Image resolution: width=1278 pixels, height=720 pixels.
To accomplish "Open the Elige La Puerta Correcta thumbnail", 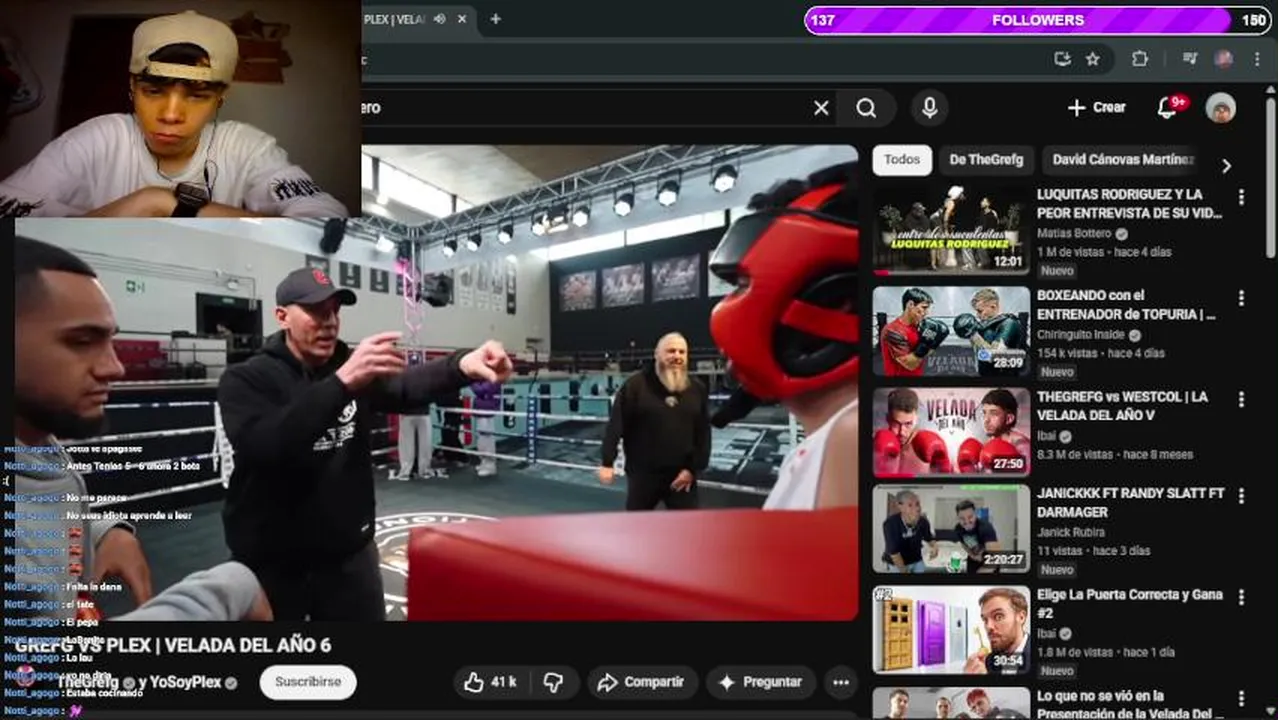I will pyautogui.click(x=951, y=630).
